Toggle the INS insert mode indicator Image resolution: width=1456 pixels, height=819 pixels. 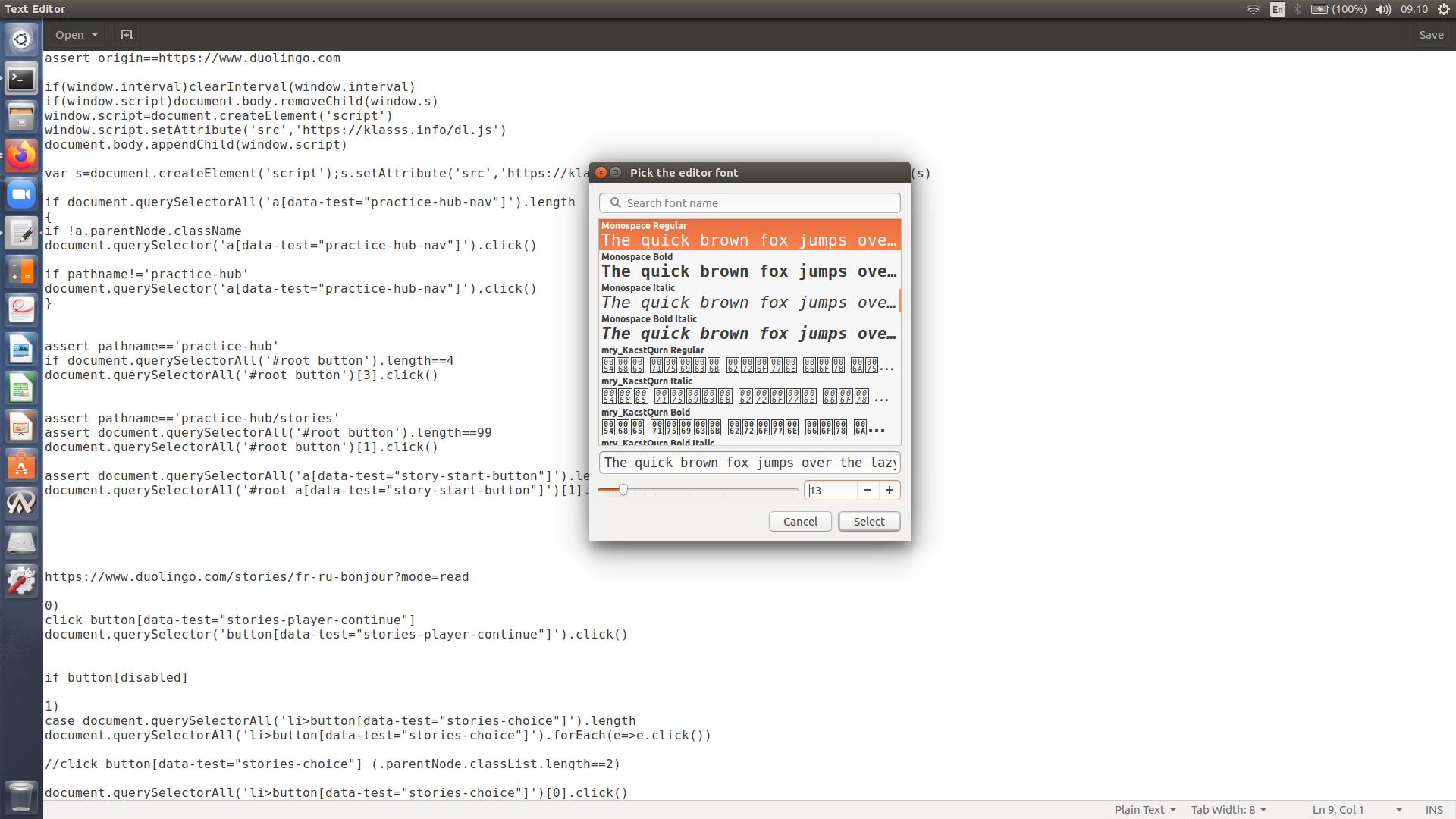point(1433,809)
